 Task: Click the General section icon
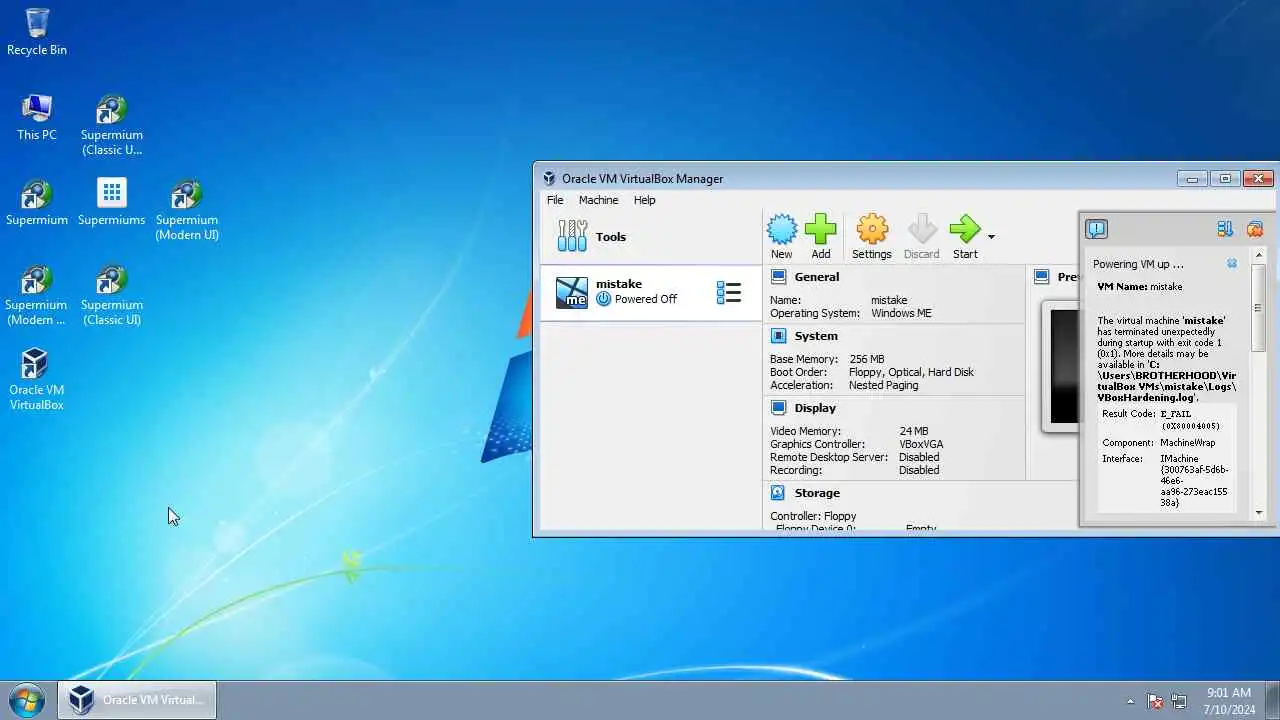point(779,277)
